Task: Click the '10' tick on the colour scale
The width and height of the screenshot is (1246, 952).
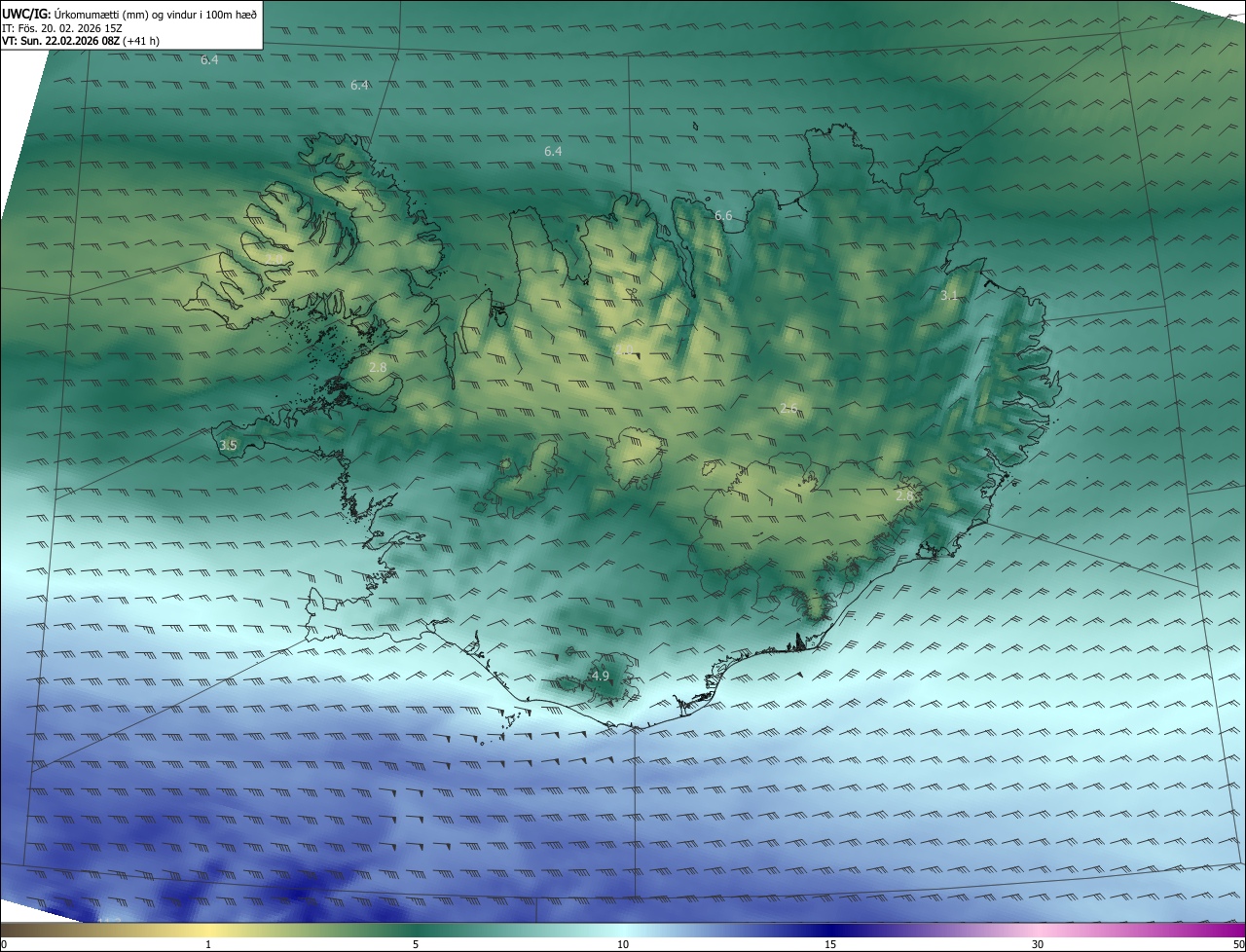Action: (x=623, y=944)
